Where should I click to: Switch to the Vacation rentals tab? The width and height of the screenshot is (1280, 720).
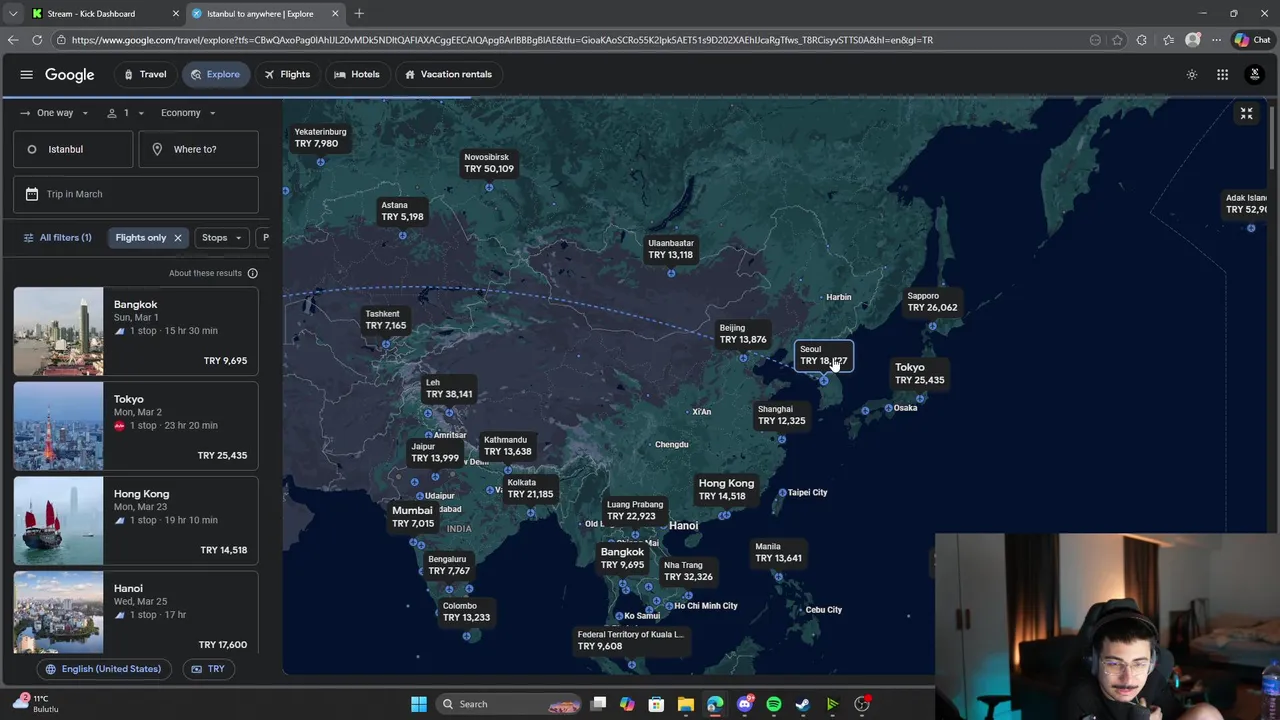(x=447, y=75)
